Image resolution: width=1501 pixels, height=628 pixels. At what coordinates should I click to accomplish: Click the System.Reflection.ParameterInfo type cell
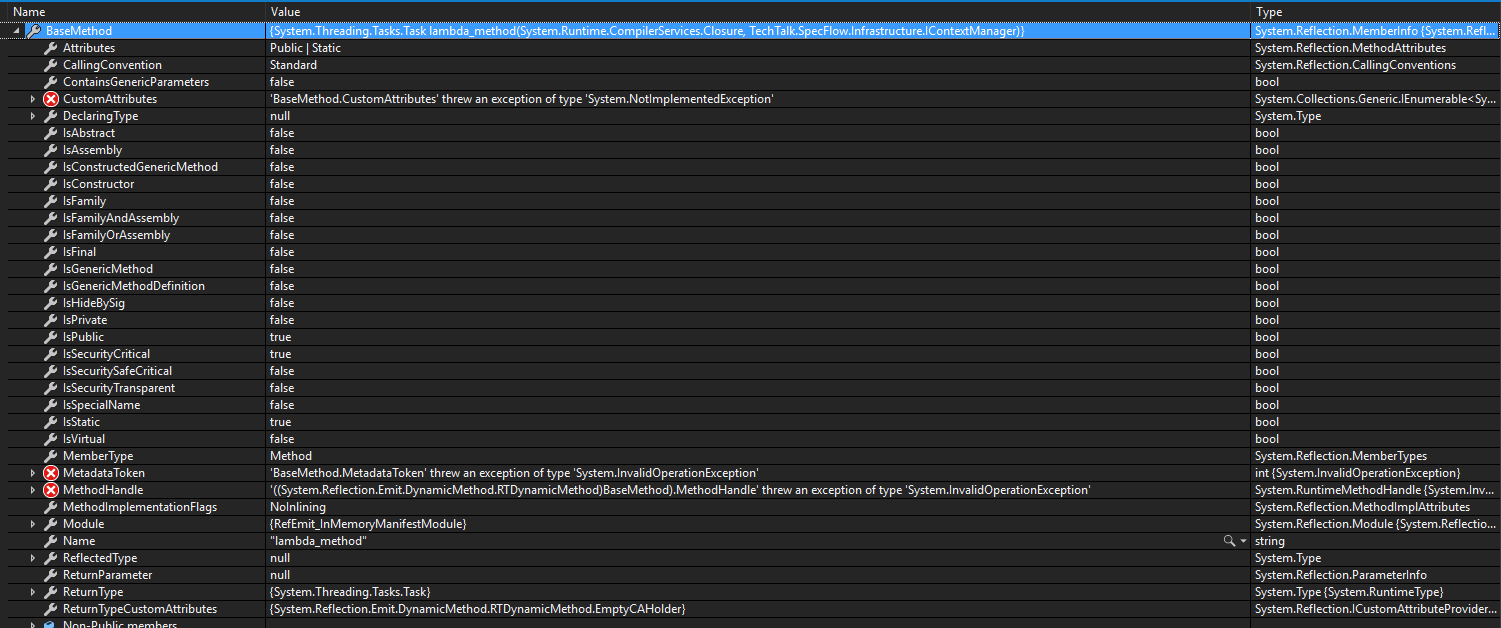coord(1340,575)
